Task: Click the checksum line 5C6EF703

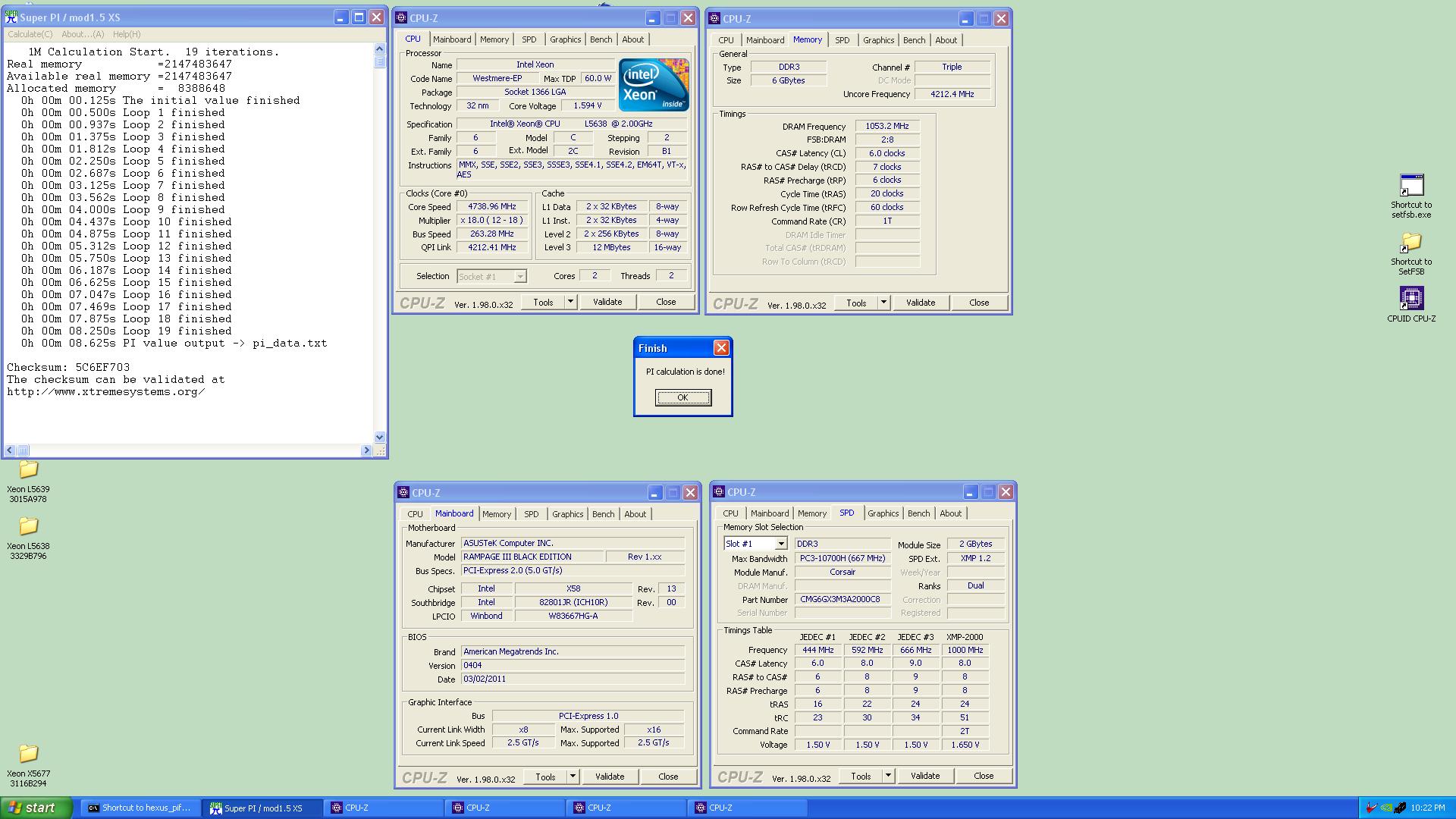Action: point(68,367)
